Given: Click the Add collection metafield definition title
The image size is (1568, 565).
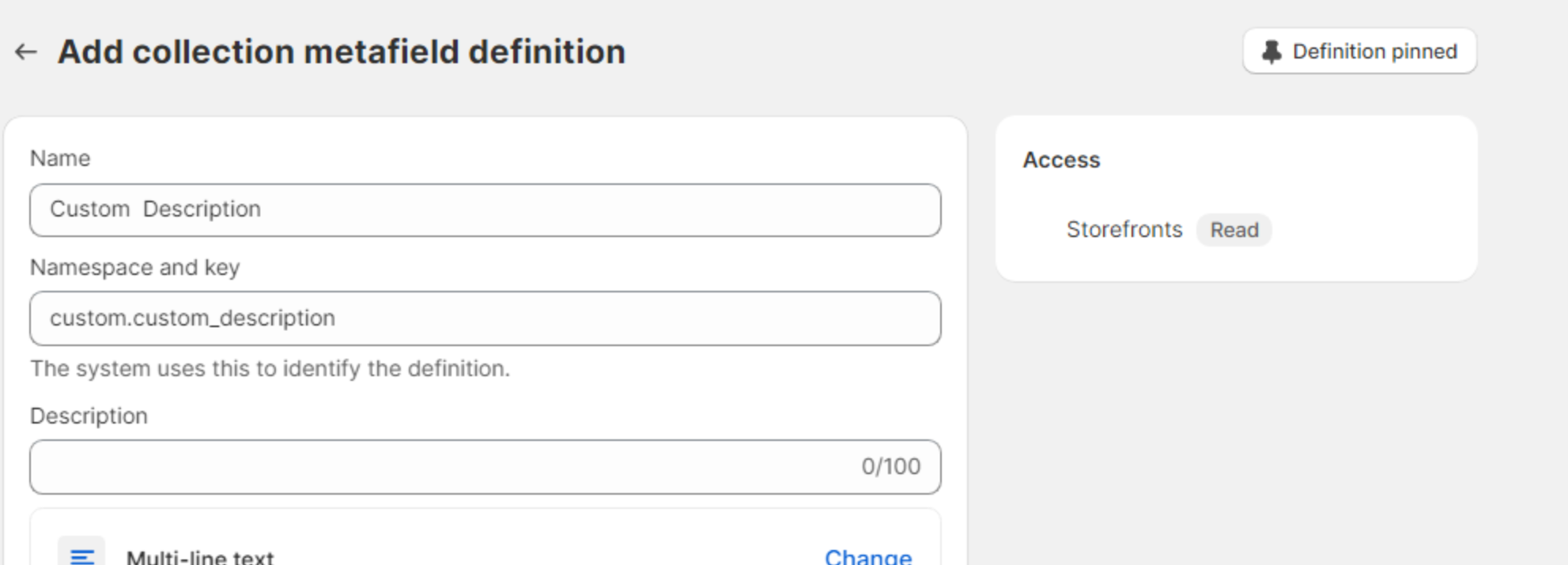Looking at the screenshot, I should 342,52.
